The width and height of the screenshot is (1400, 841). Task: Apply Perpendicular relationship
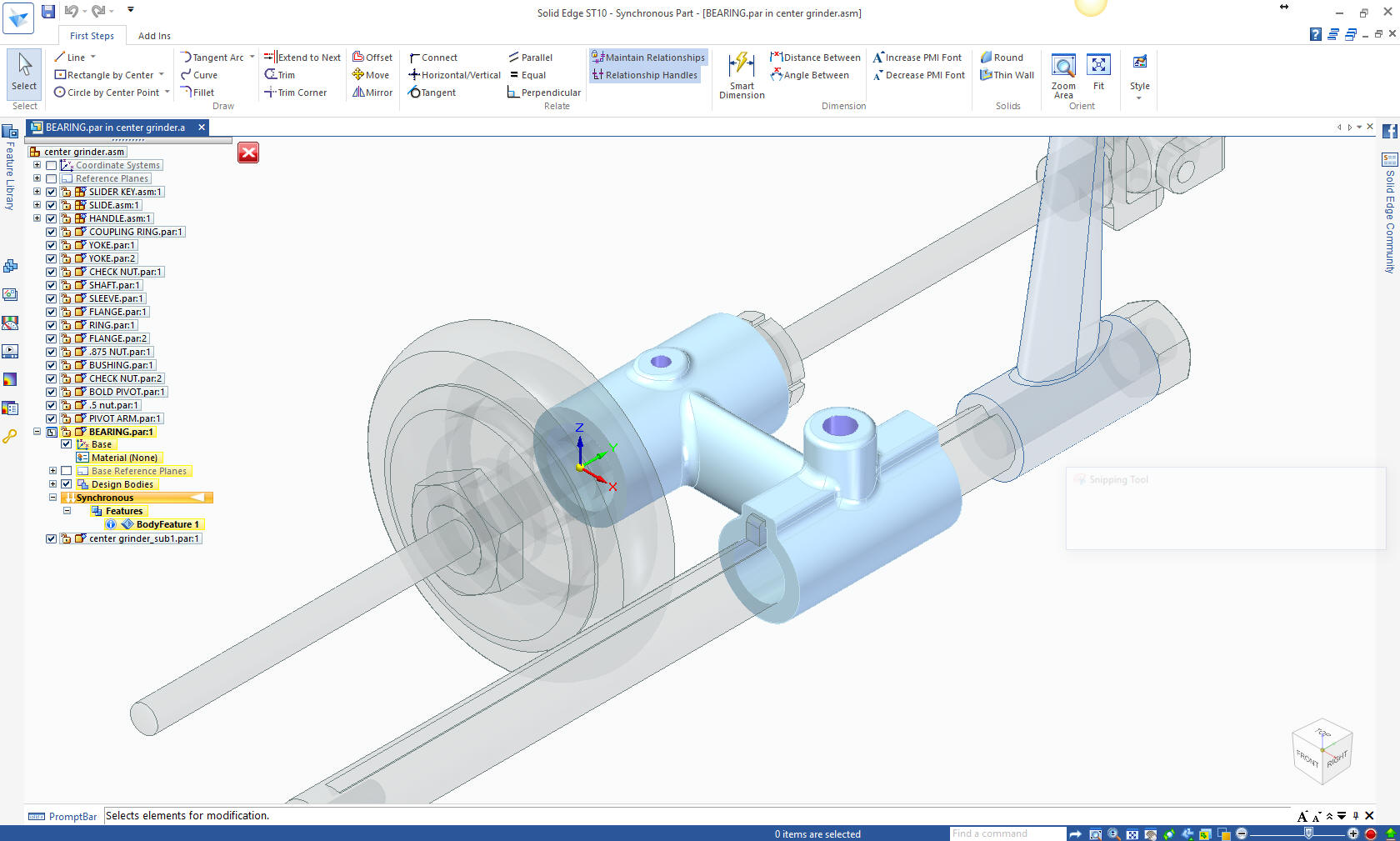544,93
